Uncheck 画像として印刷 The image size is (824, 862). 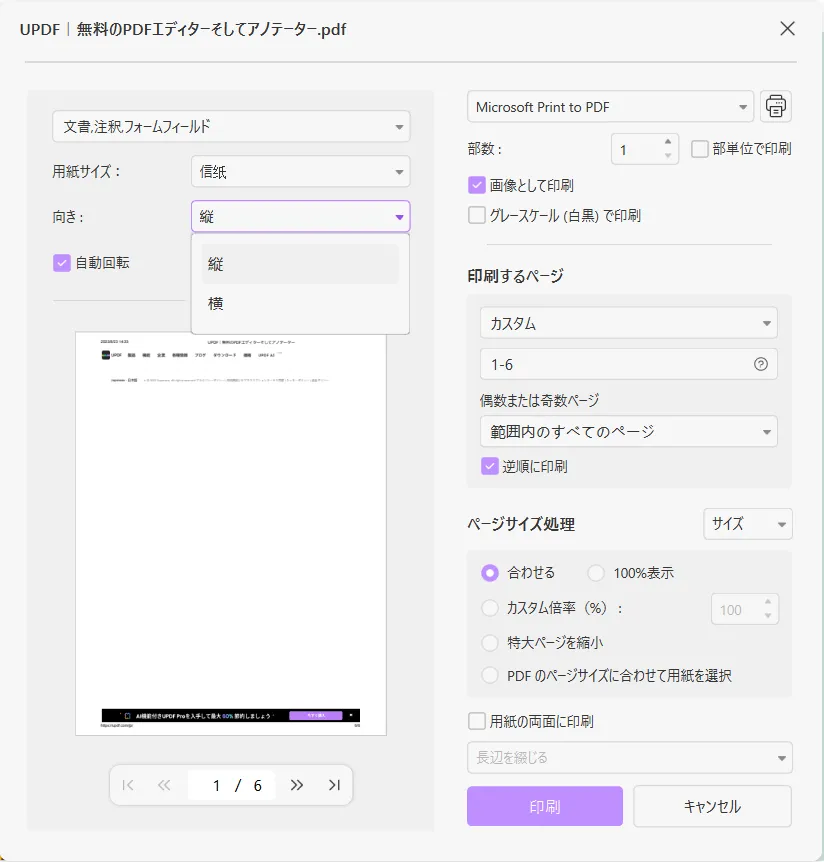477,185
